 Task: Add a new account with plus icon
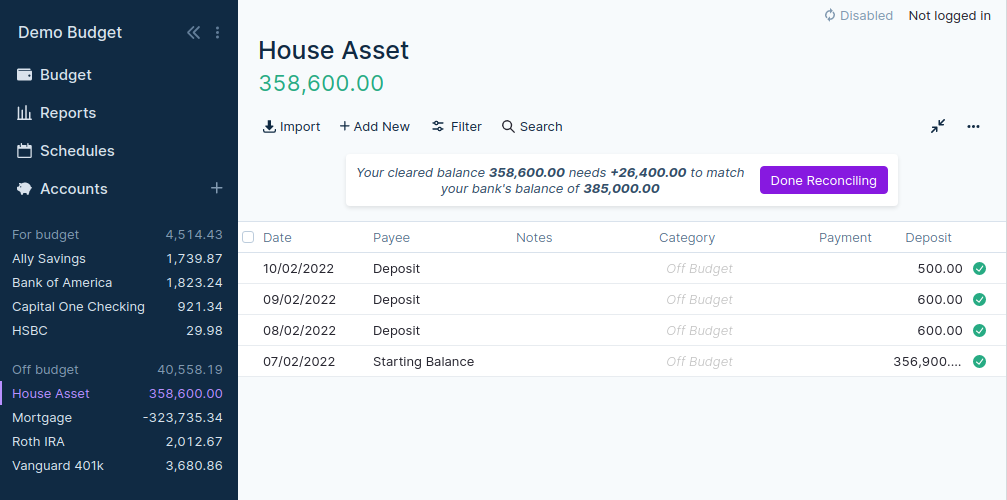click(216, 188)
